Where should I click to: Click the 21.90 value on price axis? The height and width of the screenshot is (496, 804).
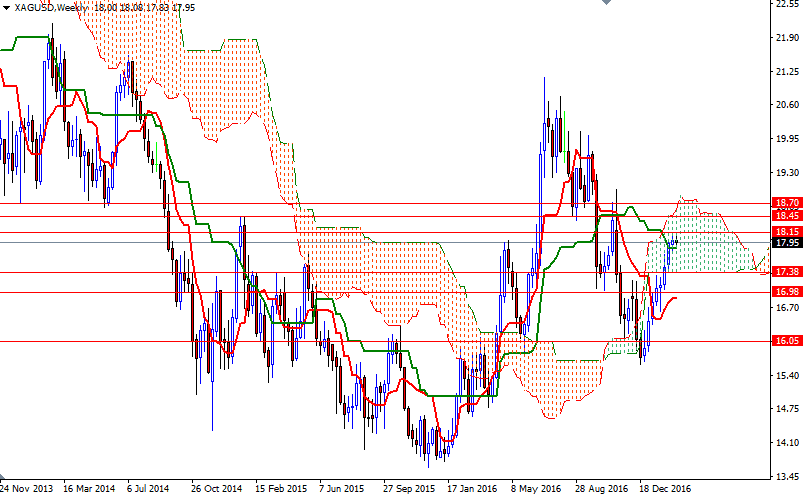point(788,37)
